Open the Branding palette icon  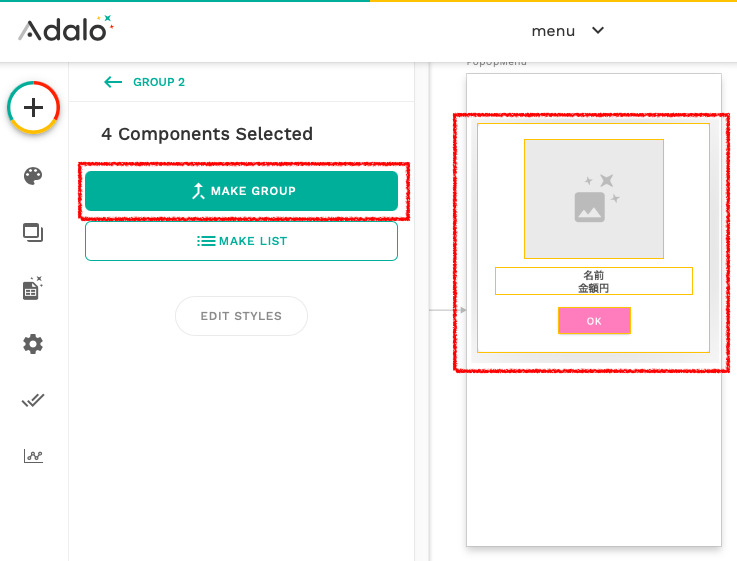click(x=33, y=176)
